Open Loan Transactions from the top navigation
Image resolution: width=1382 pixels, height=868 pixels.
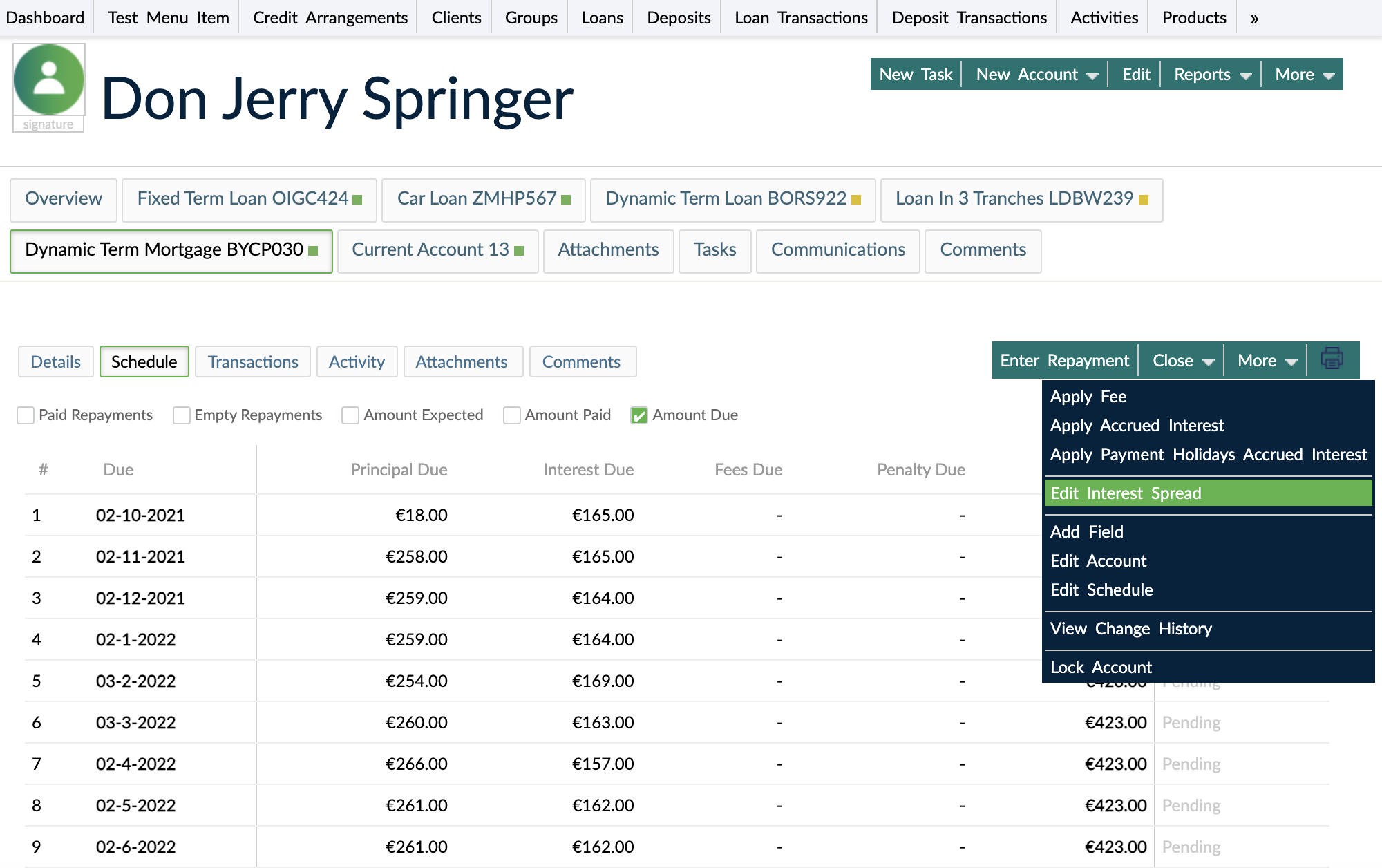(799, 17)
